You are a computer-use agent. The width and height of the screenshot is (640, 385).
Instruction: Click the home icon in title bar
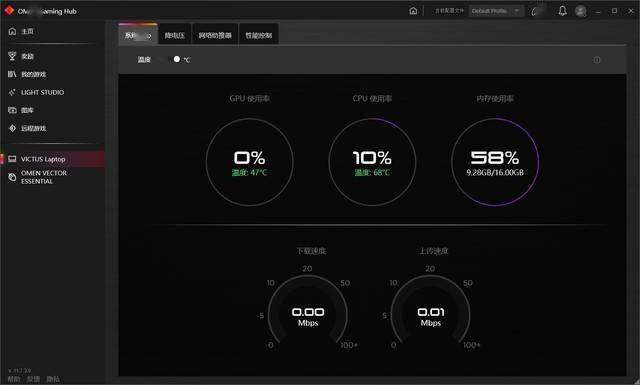413,11
